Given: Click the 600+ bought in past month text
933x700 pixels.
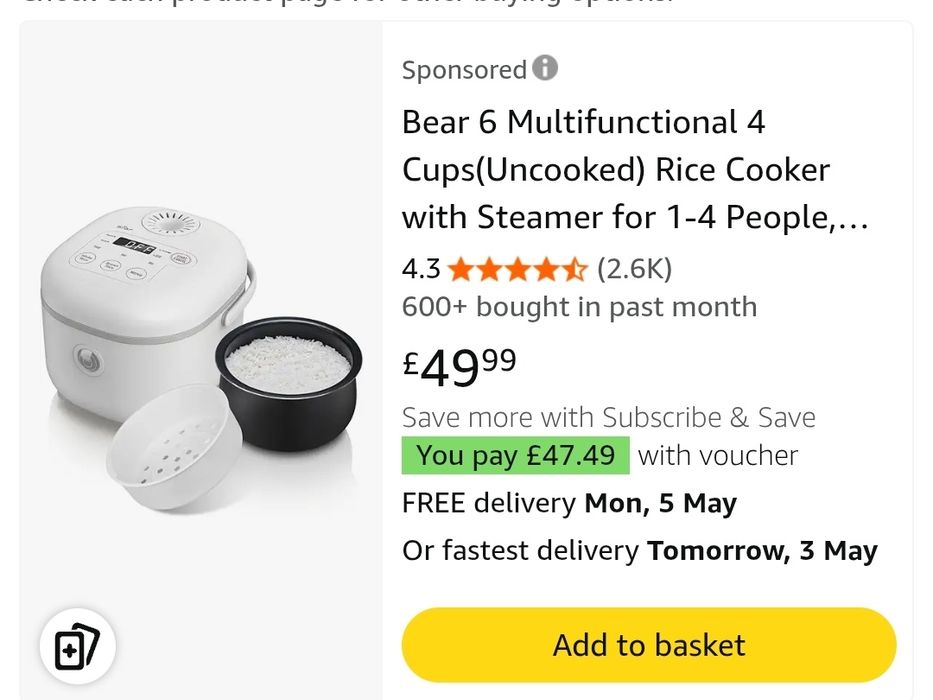Looking at the screenshot, I should pos(579,307).
